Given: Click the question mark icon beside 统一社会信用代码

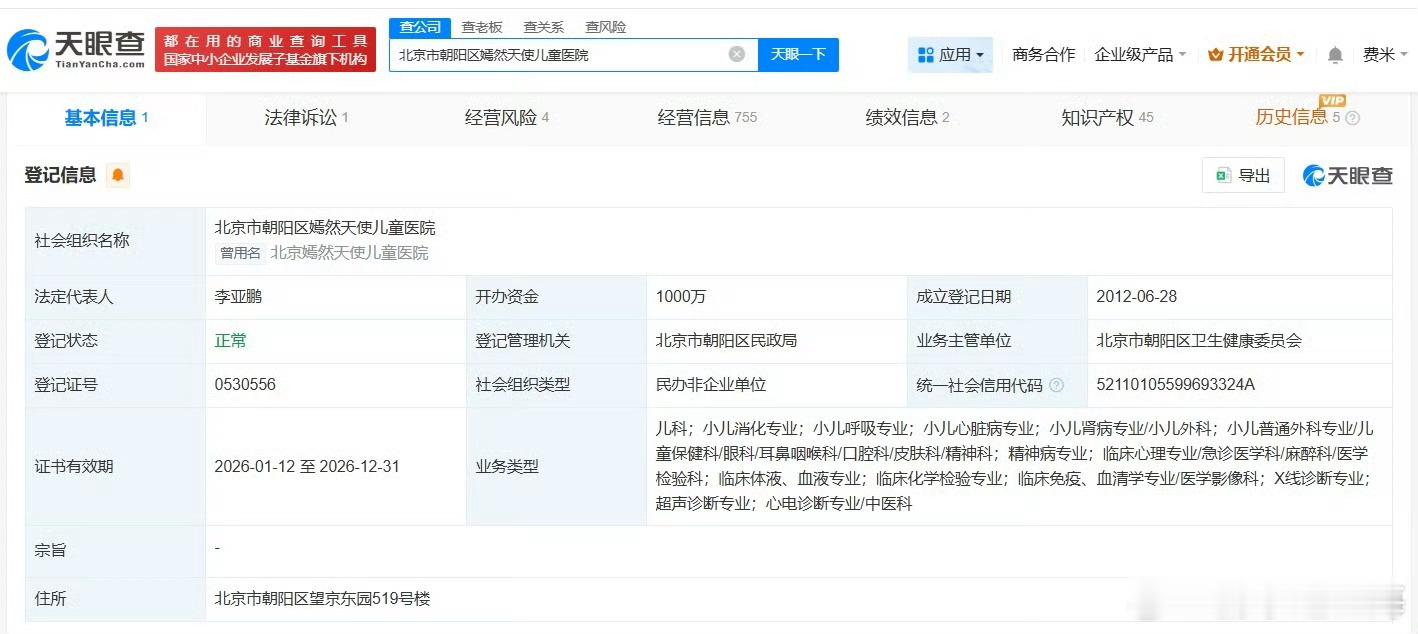Looking at the screenshot, I should [1056, 385].
